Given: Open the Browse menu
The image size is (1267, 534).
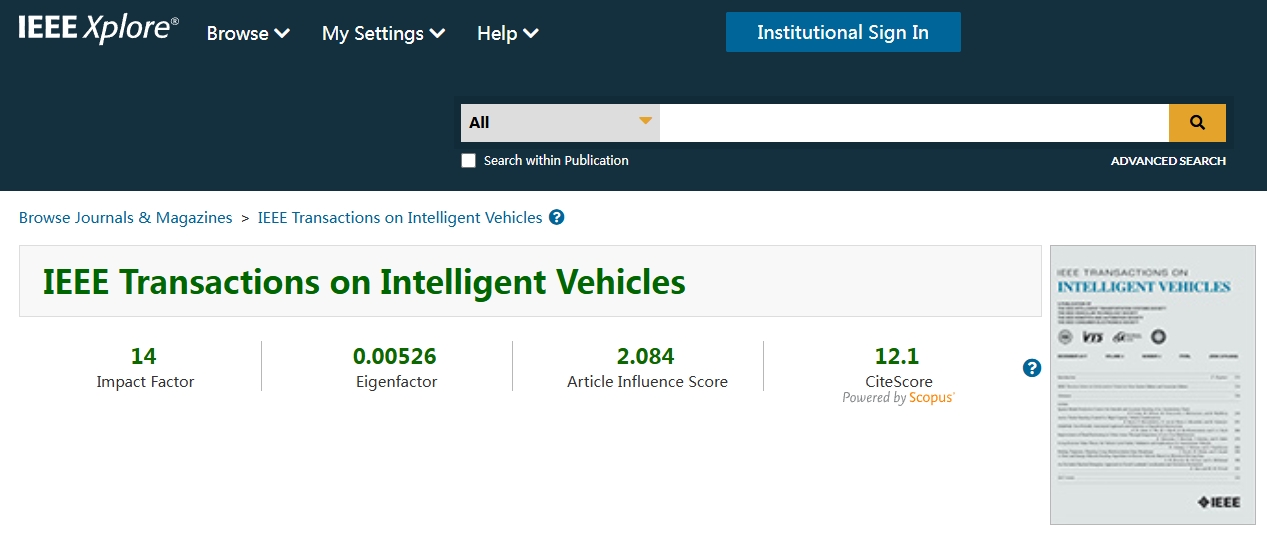Looking at the screenshot, I should coord(248,33).
